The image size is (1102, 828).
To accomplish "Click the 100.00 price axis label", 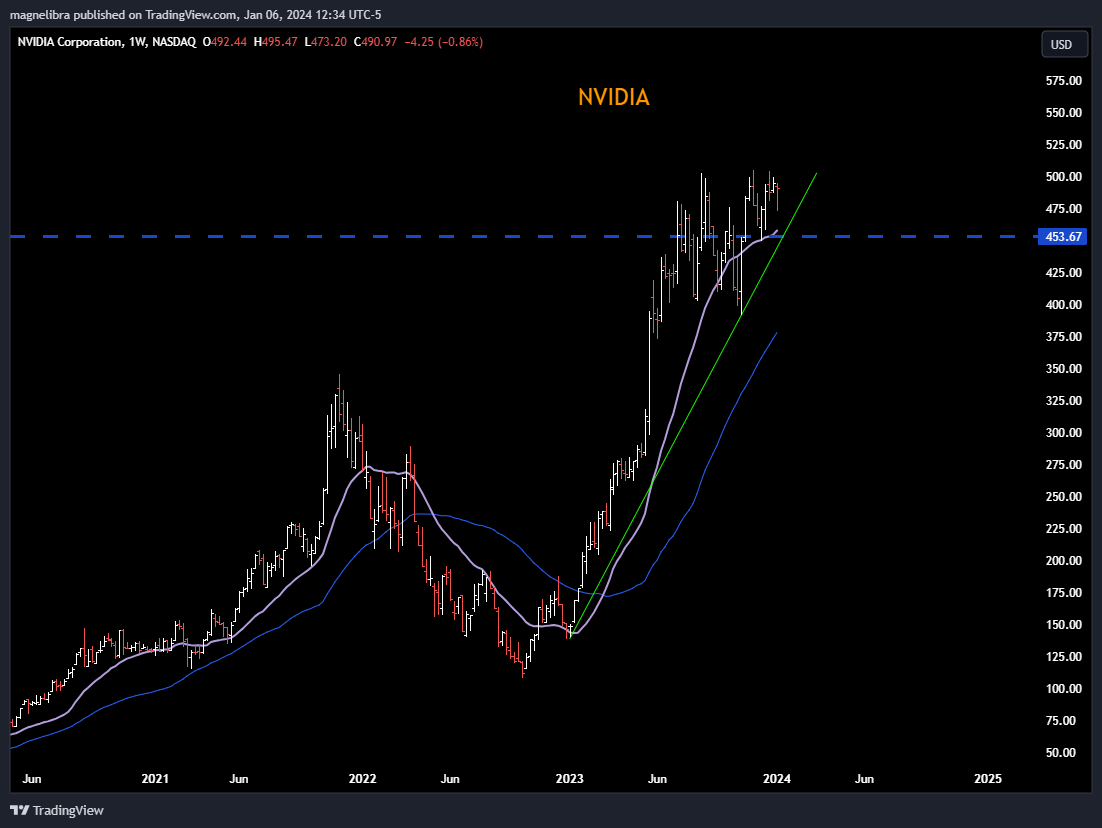I will pos(1063,688).
